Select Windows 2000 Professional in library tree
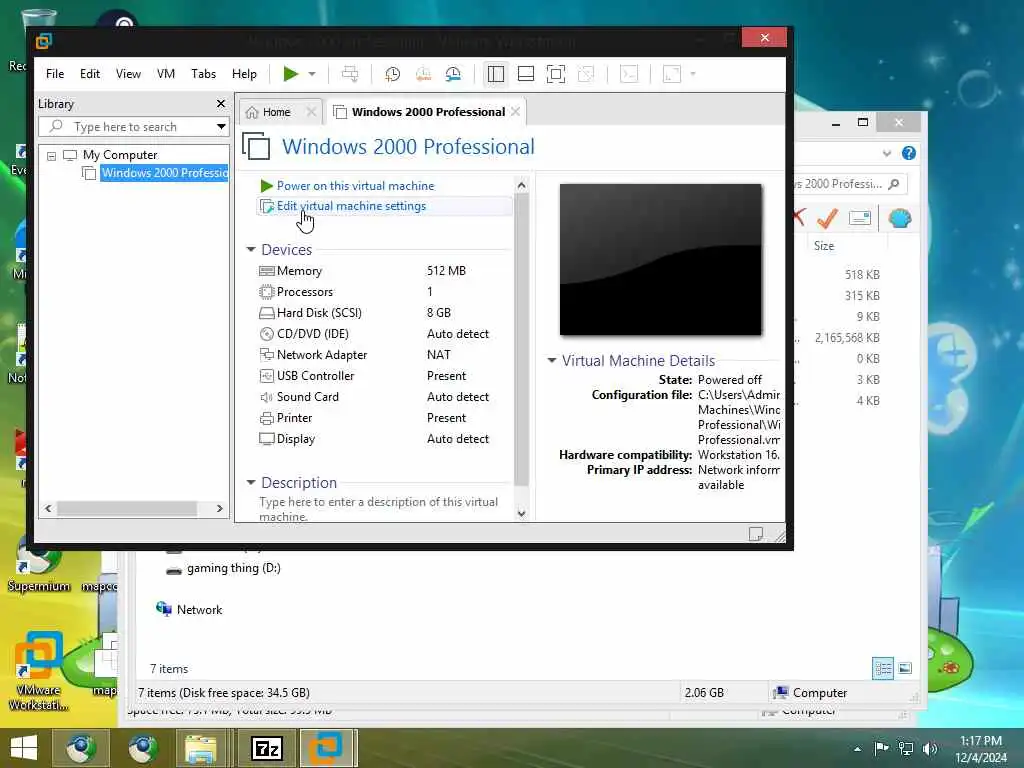This screenshot has height=768, width=1024. (165, 173)
